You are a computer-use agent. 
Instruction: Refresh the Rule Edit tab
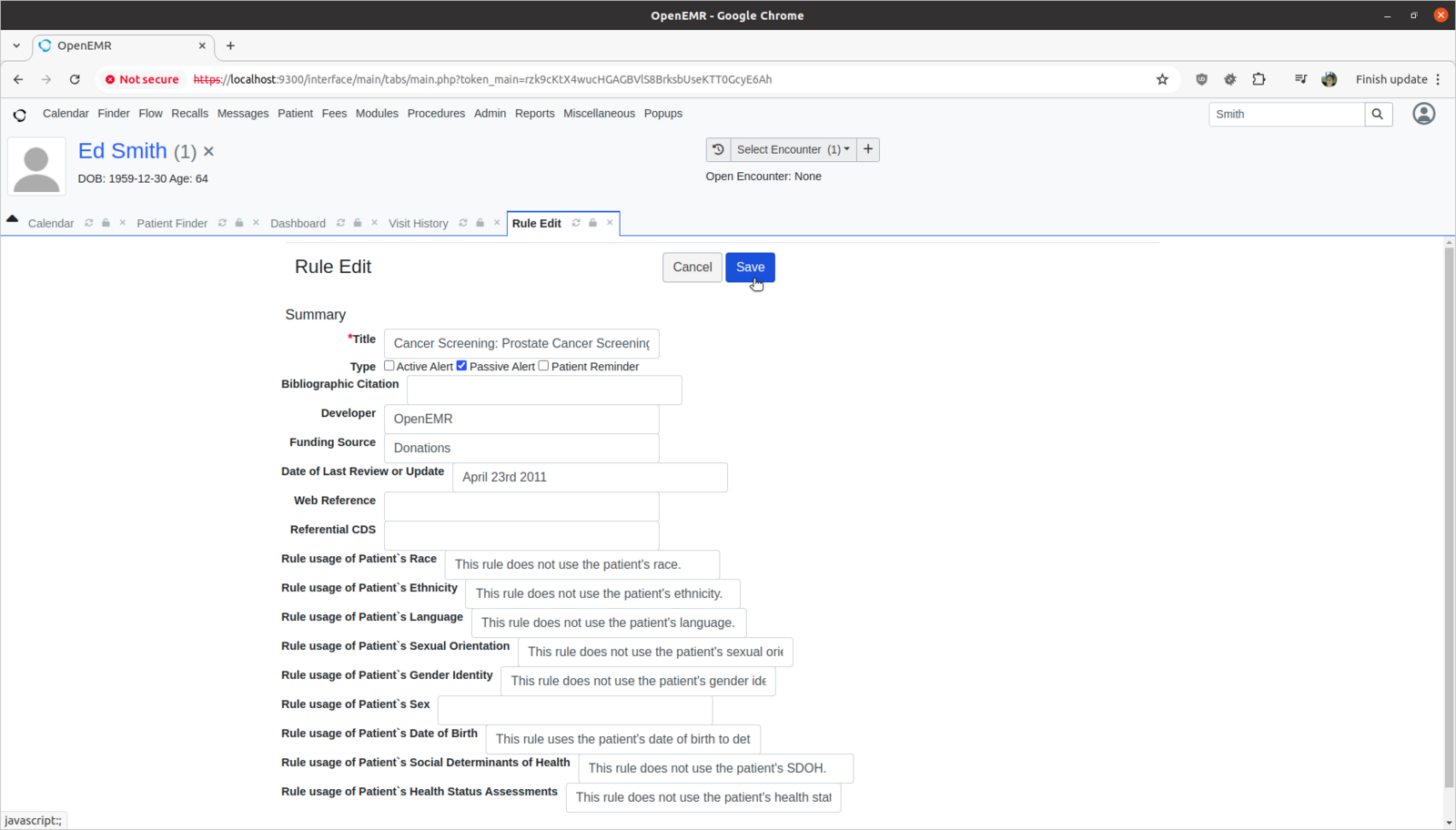coord(576,223)
